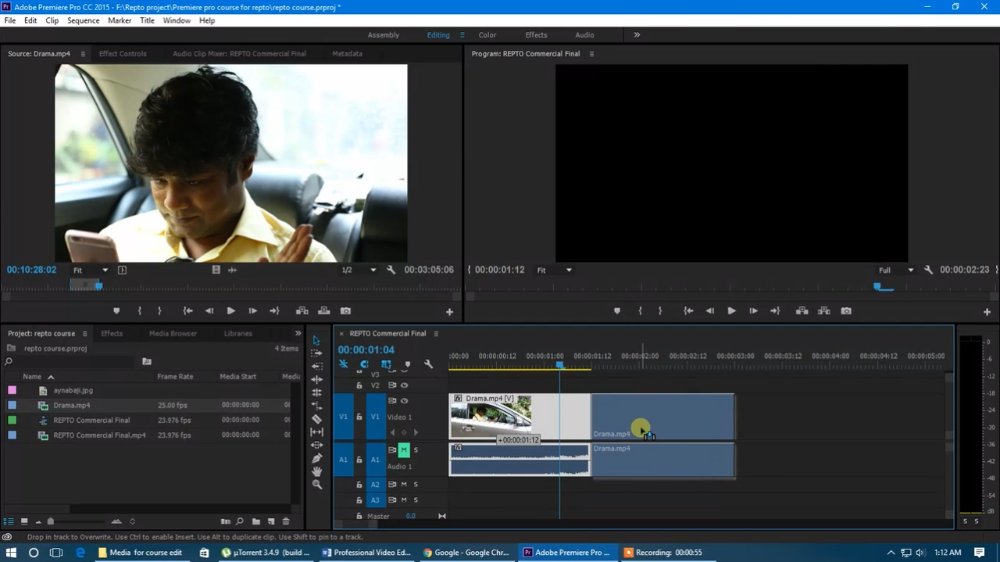Image resolution: width=1000 pixels, height=562 pixels.
Task: Toggle snap in timeline
Action: [x=364, y=364]
